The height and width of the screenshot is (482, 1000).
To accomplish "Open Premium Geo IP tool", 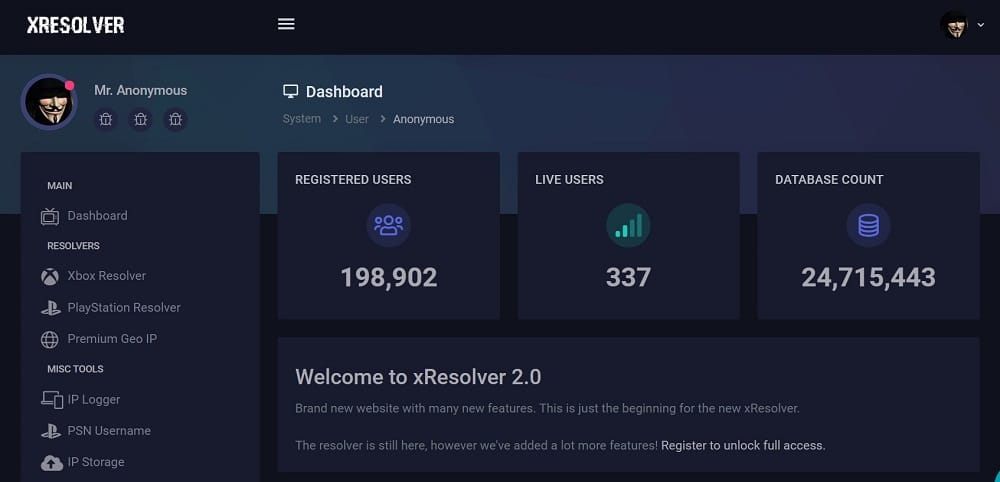I will tap(112, 339).
